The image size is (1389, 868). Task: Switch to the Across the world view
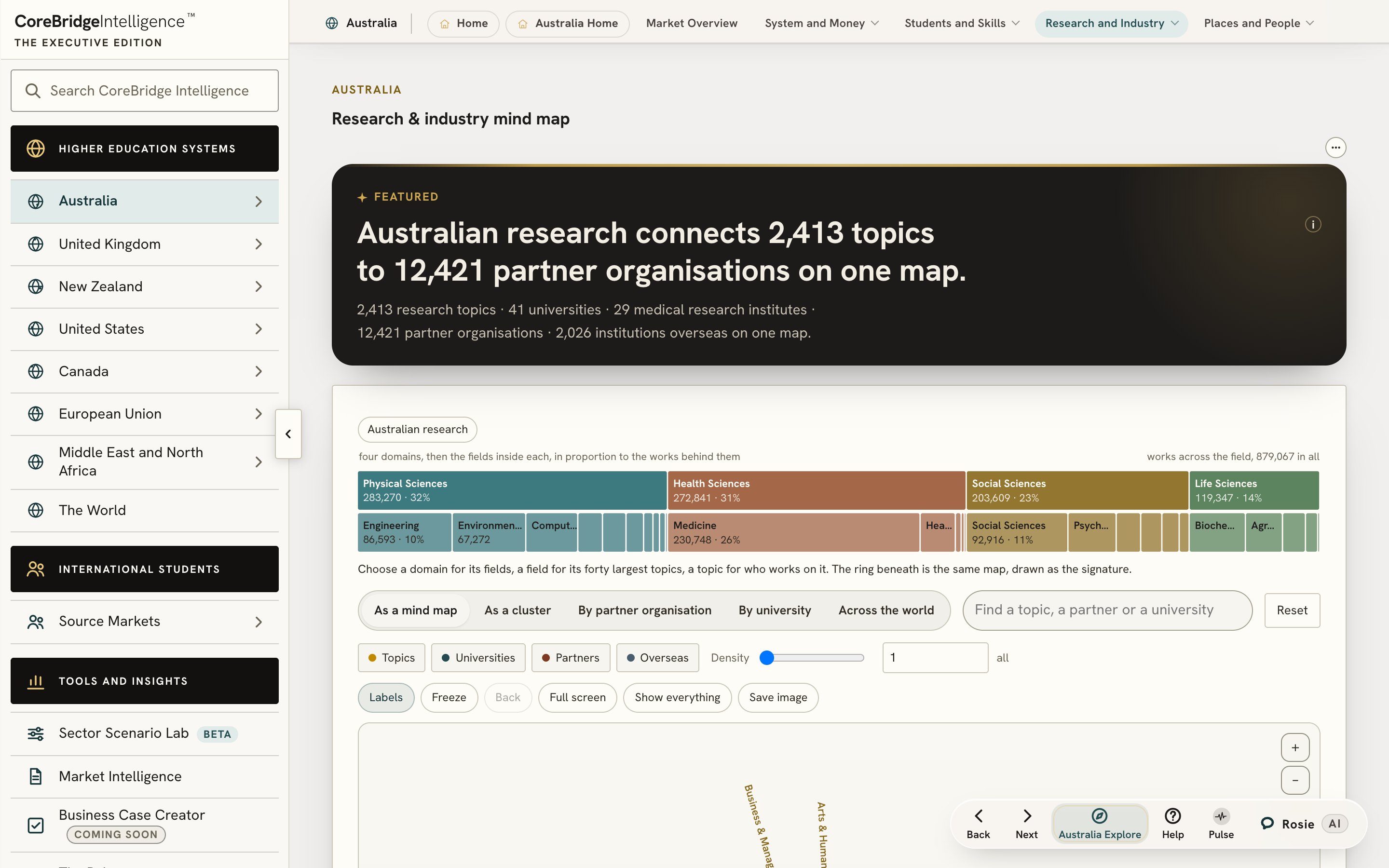click(x=886, y=610)
